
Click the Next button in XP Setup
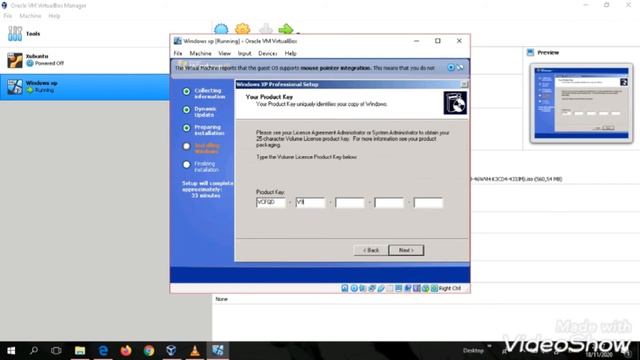click(406, 250)
